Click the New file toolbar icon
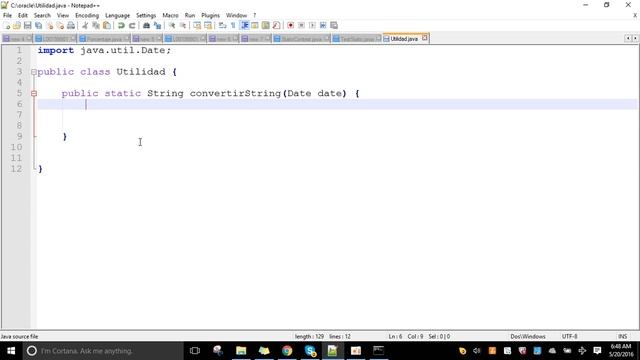Viewport: 640px width, 360px height. point(7,25)
